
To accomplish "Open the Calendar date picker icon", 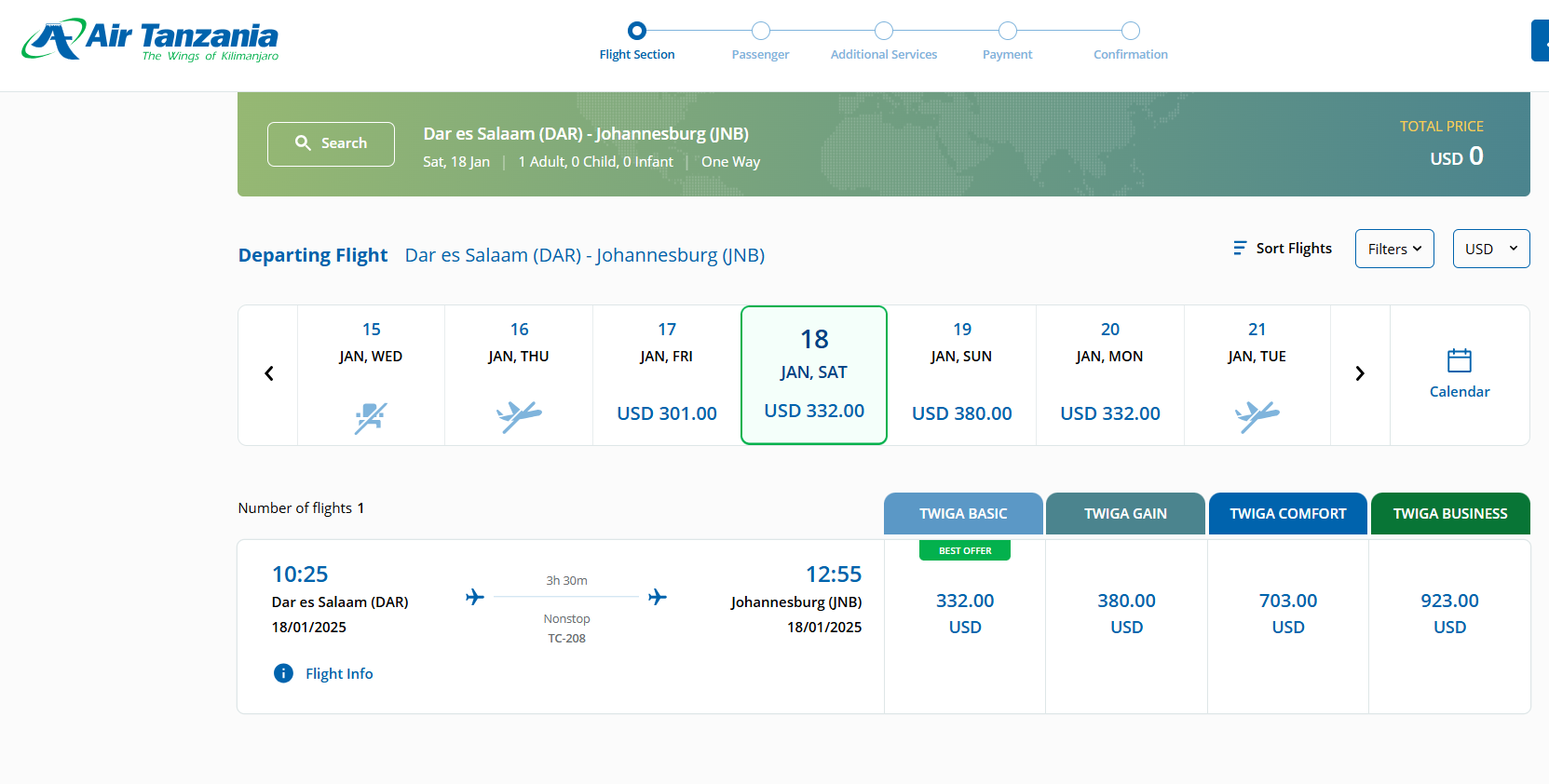I will pos(1459,360).
